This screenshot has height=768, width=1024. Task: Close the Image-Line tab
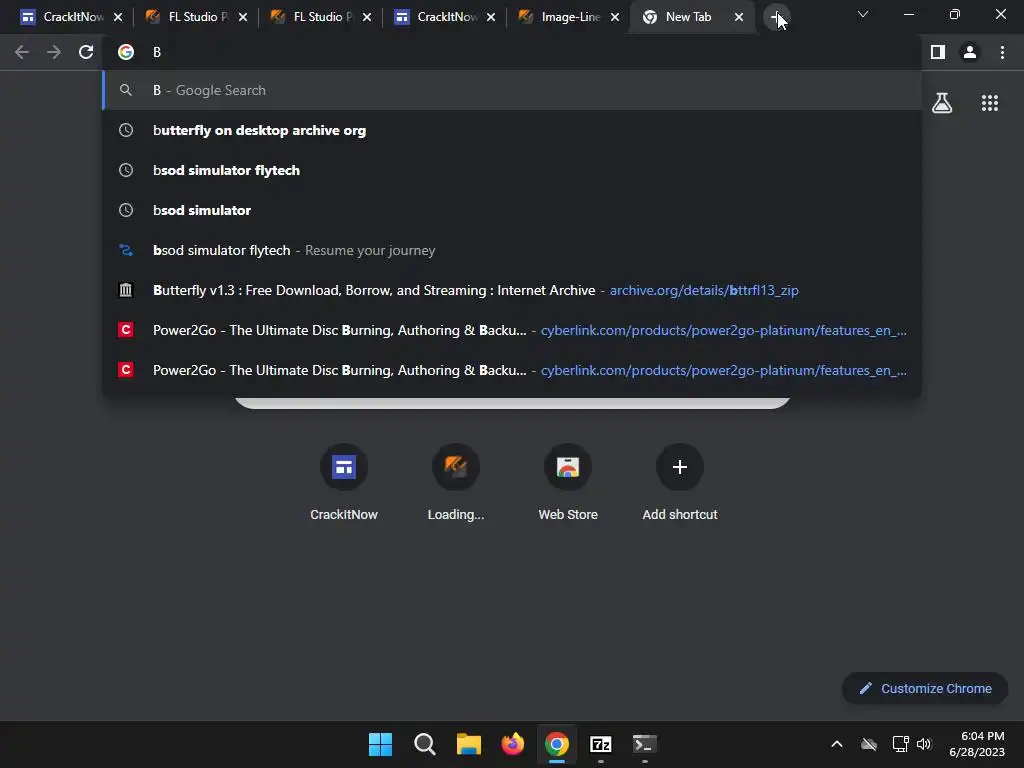click(x=615, y=18)
